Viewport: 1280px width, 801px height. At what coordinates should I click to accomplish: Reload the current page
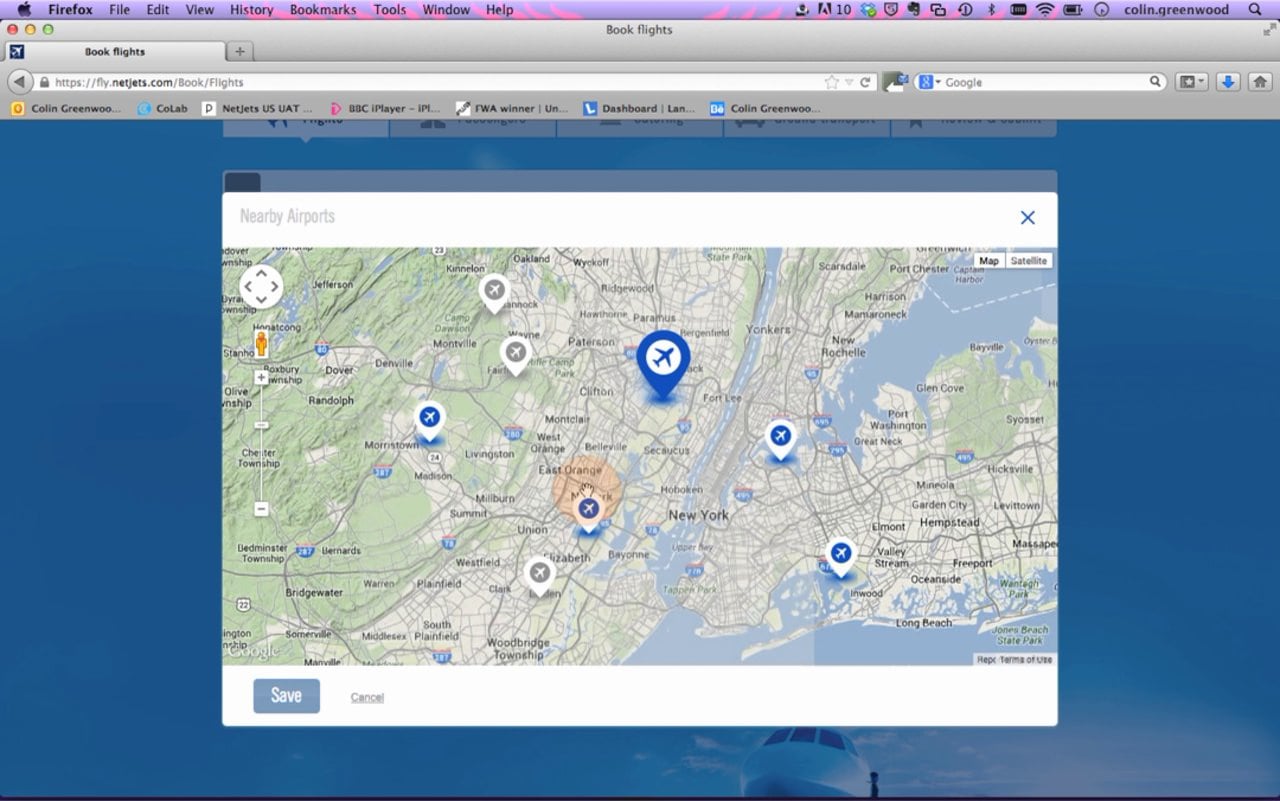(x=865, y=82)
